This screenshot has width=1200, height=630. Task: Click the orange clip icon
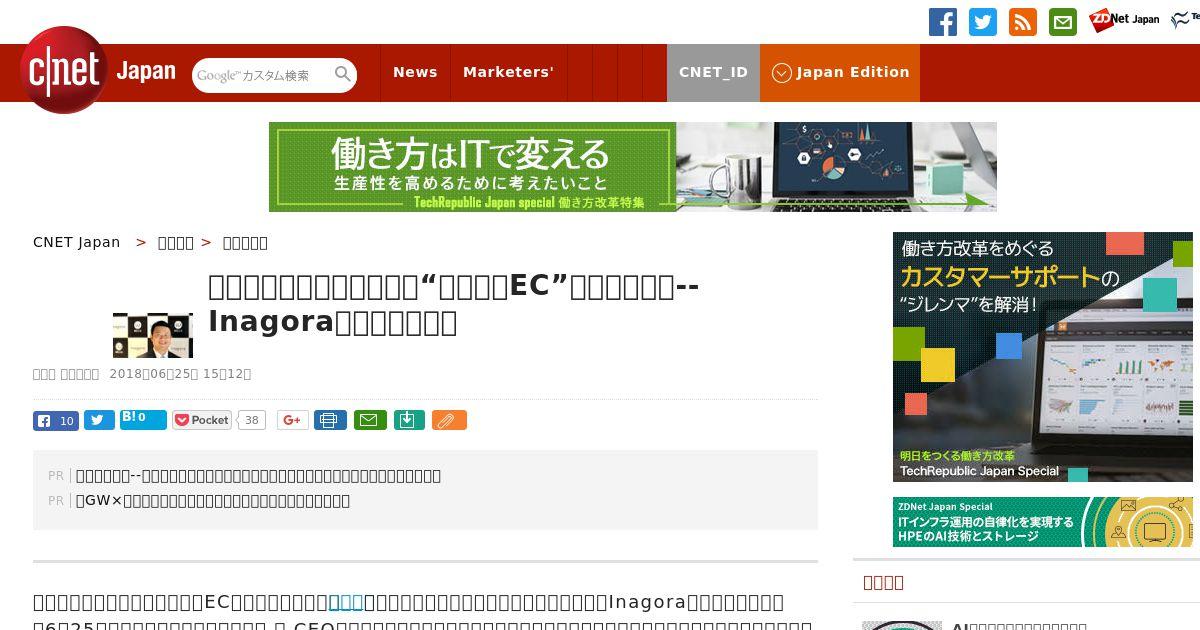pyautogui.click(x=449, y=420)
